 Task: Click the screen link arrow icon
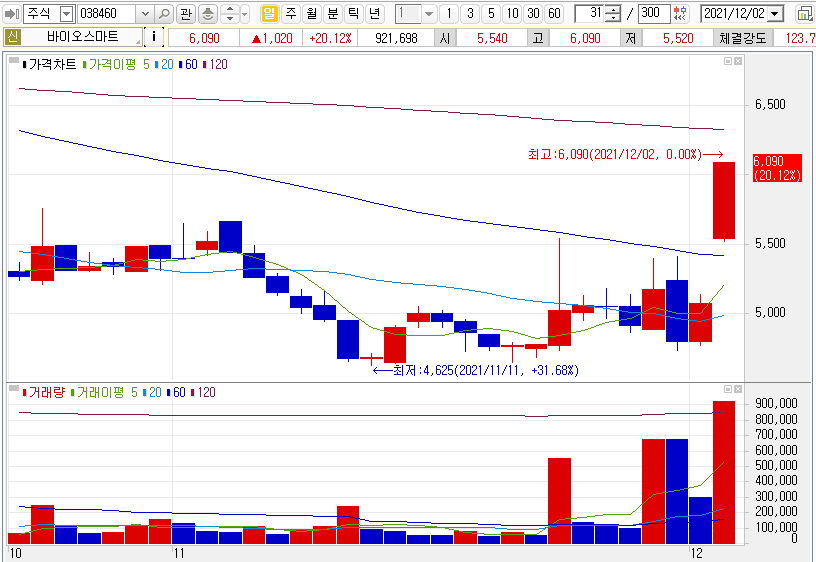[11, 14]
